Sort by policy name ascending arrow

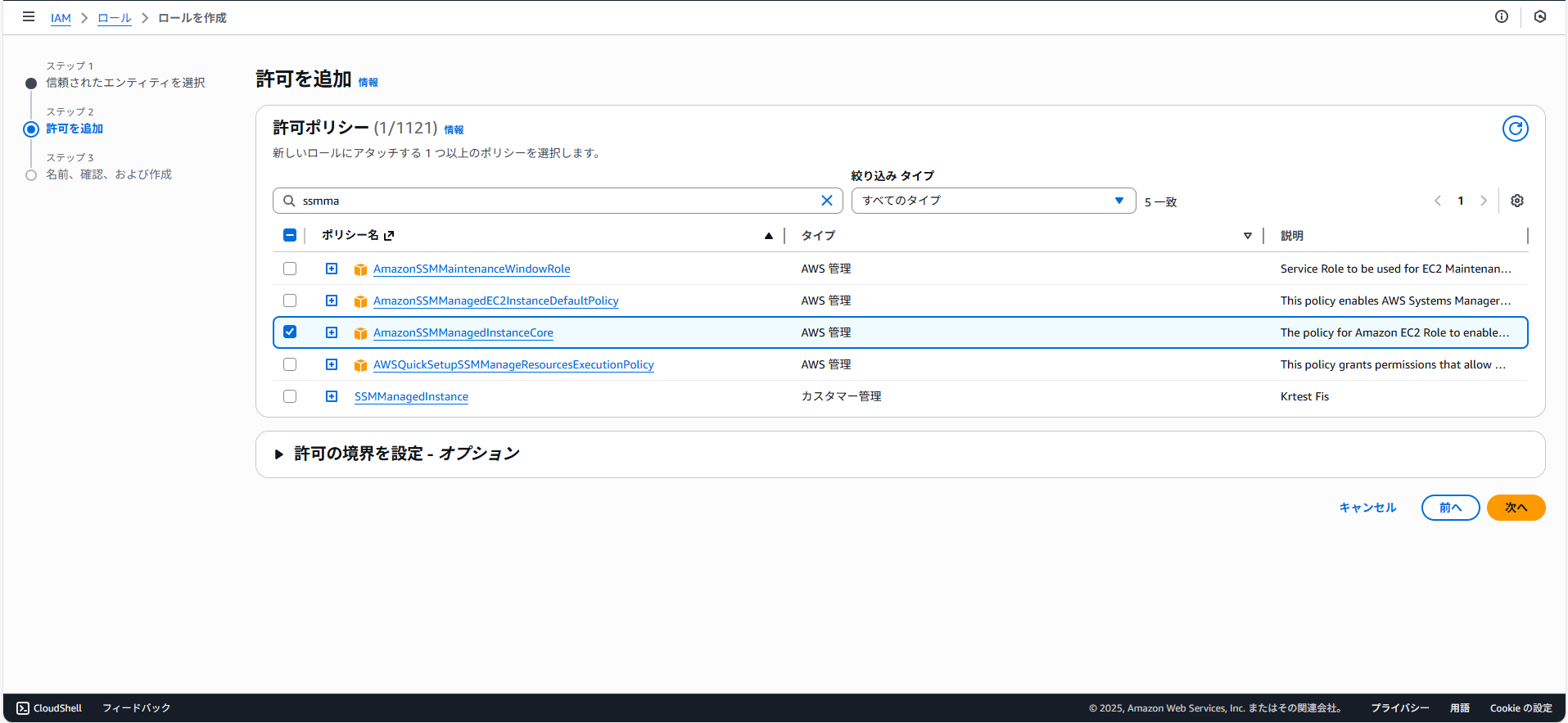coord(769,236)
